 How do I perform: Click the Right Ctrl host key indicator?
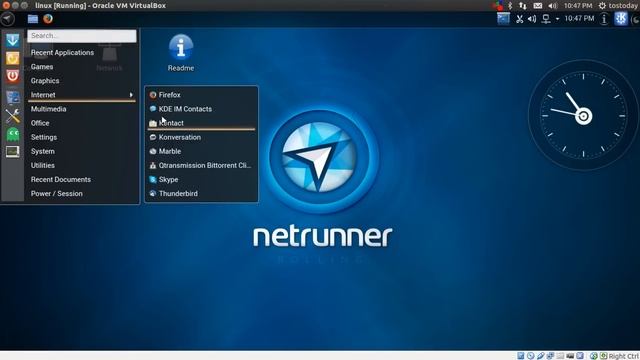[623, 356]
